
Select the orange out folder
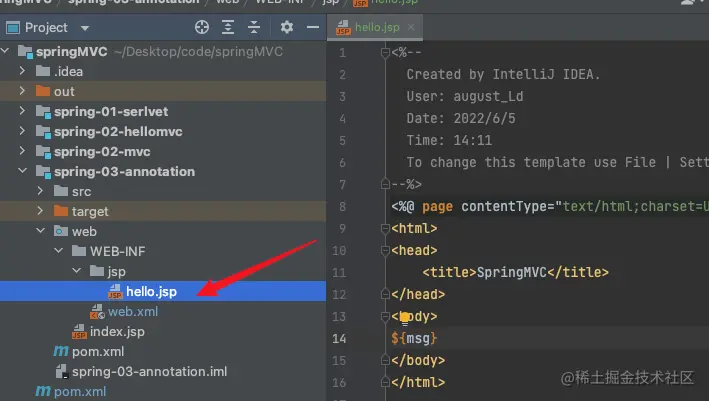tap(163, 91)
